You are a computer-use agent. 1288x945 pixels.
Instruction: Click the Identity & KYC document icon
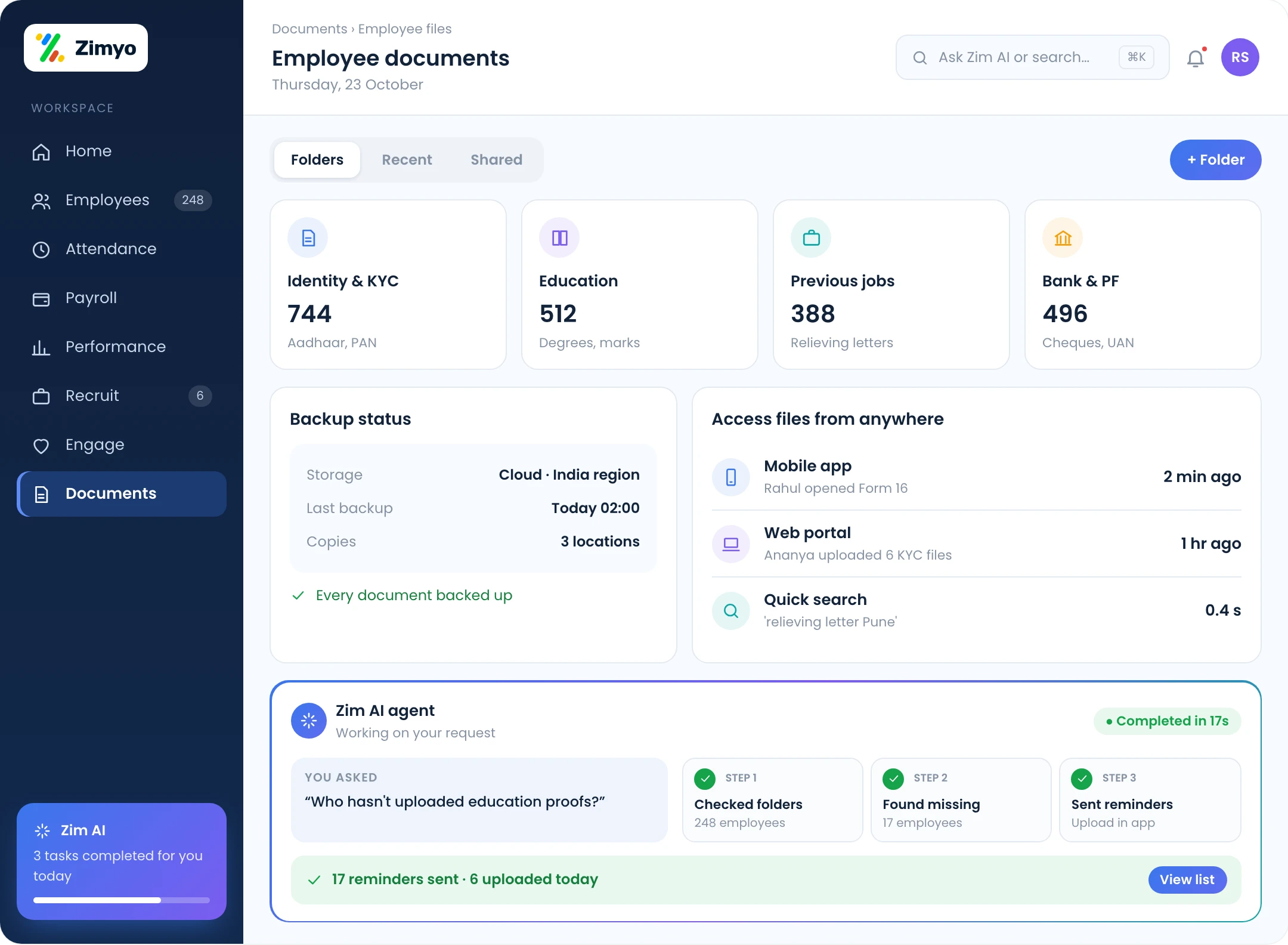coord(308,237)
